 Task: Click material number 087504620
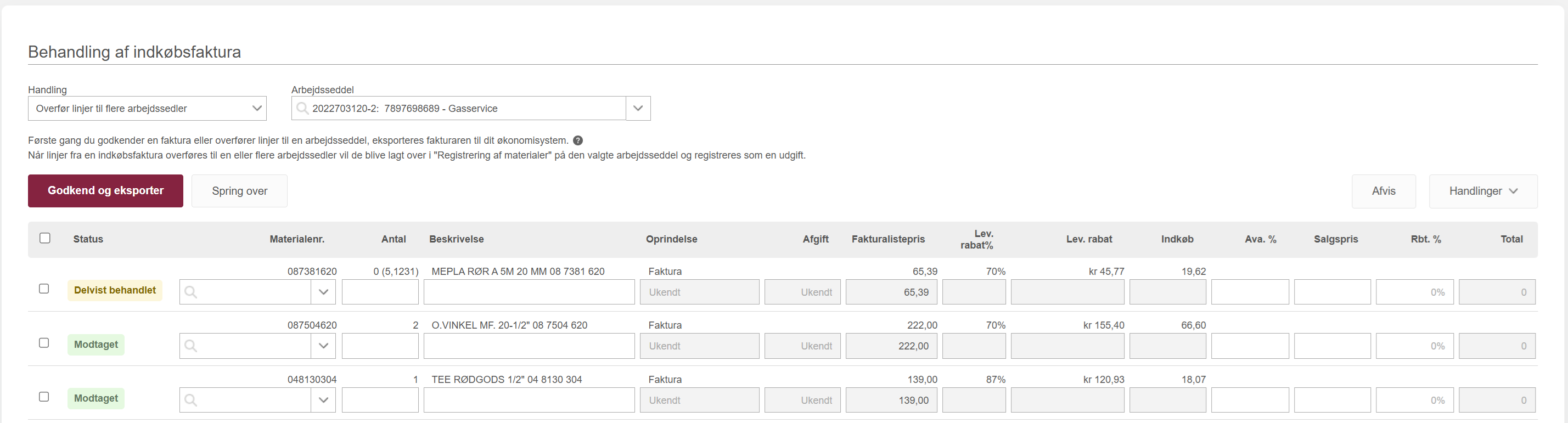point(312,325)
